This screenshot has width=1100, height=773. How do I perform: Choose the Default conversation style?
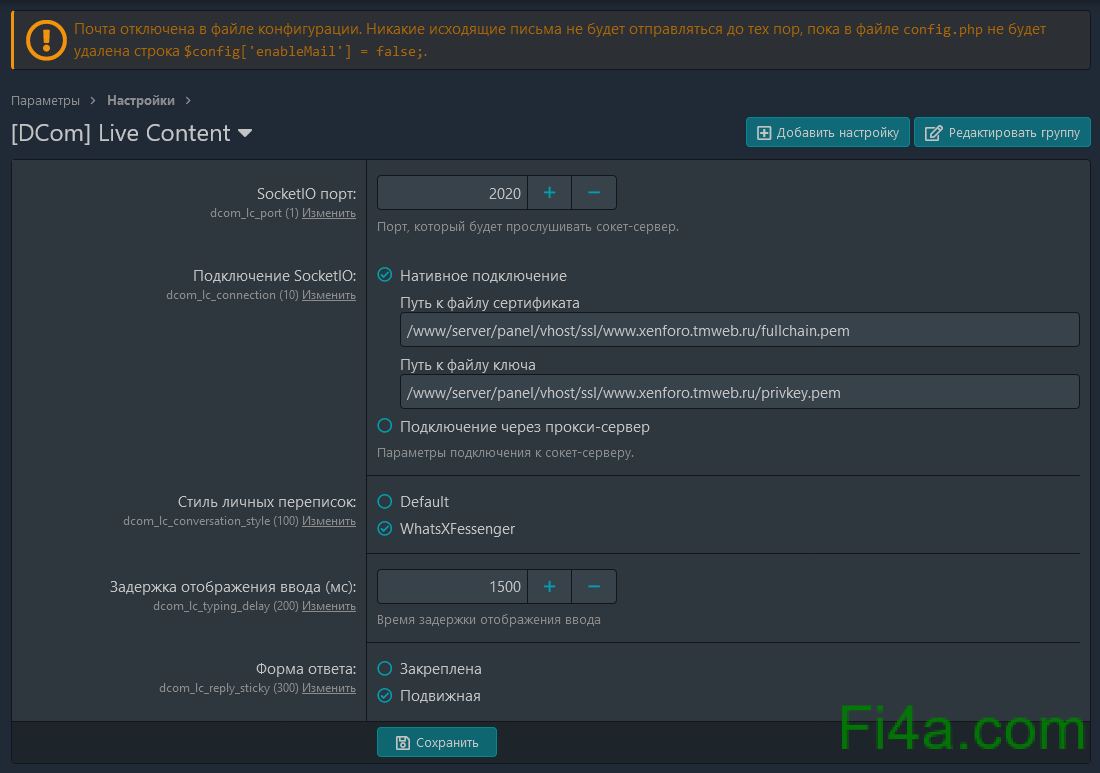(x=385, y=502)
